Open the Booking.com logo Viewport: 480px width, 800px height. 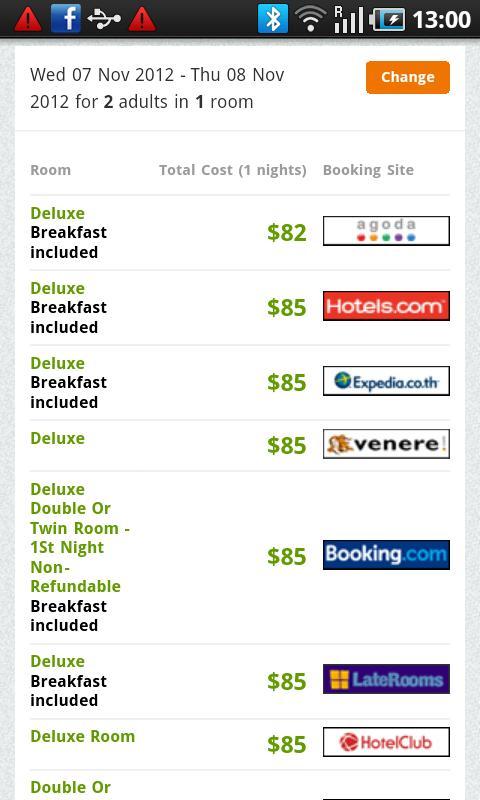click(x=386, y=555)
